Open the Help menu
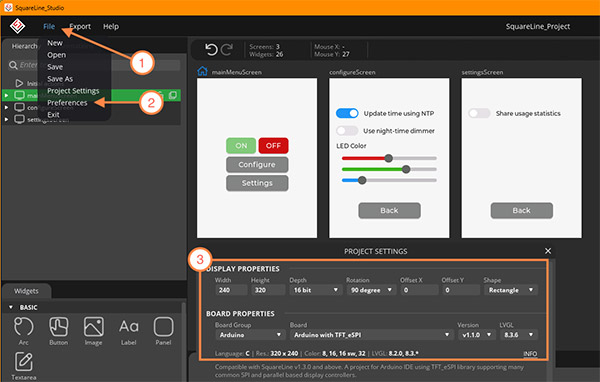Viewport: 600px width, 382px height. [111, 26]
